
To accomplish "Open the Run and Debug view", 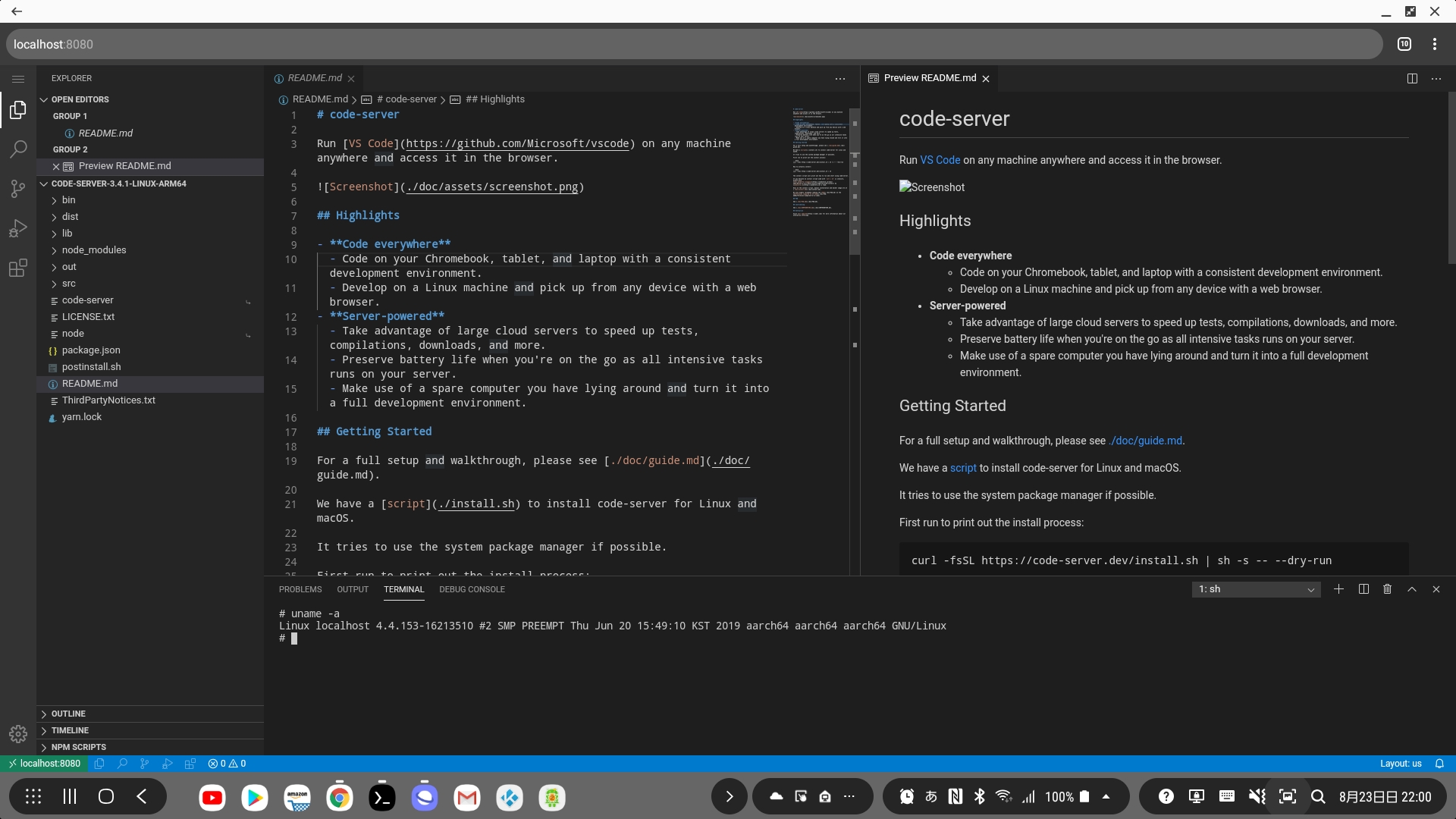I will [17, 228].
